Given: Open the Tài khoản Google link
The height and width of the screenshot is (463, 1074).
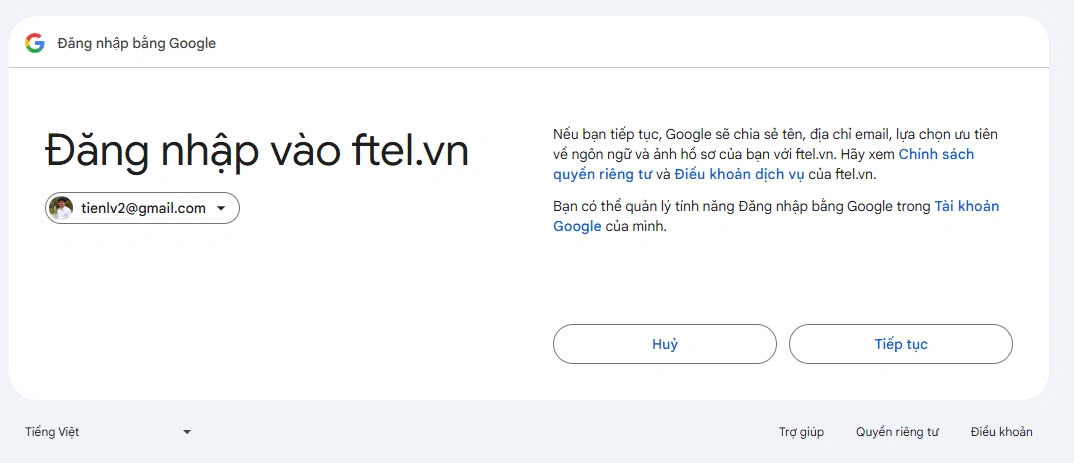Looking at the screenshot, I should click(776, 216).
